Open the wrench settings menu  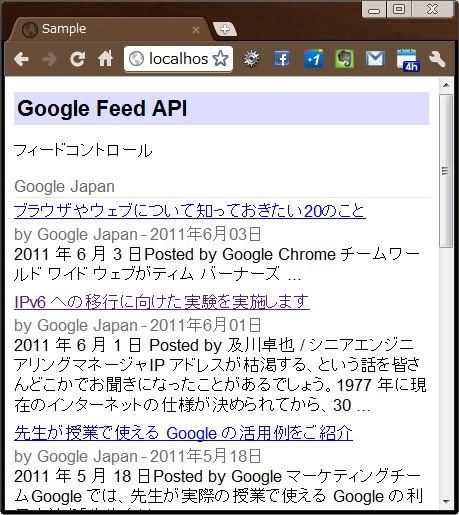pyautogui.click(x=437, y=59)
